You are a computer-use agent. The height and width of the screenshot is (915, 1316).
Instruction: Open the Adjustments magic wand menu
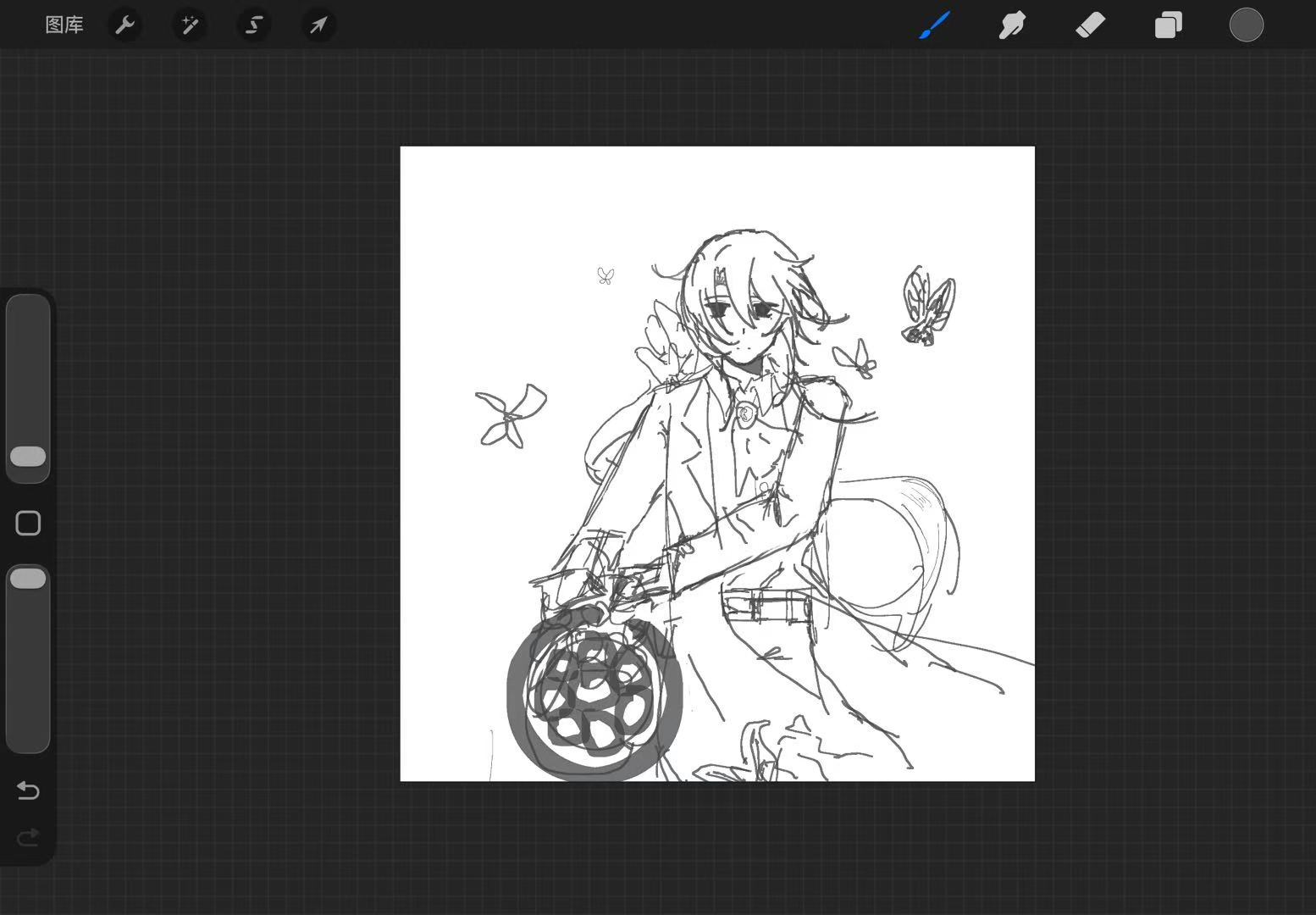[x=190, y=25]
